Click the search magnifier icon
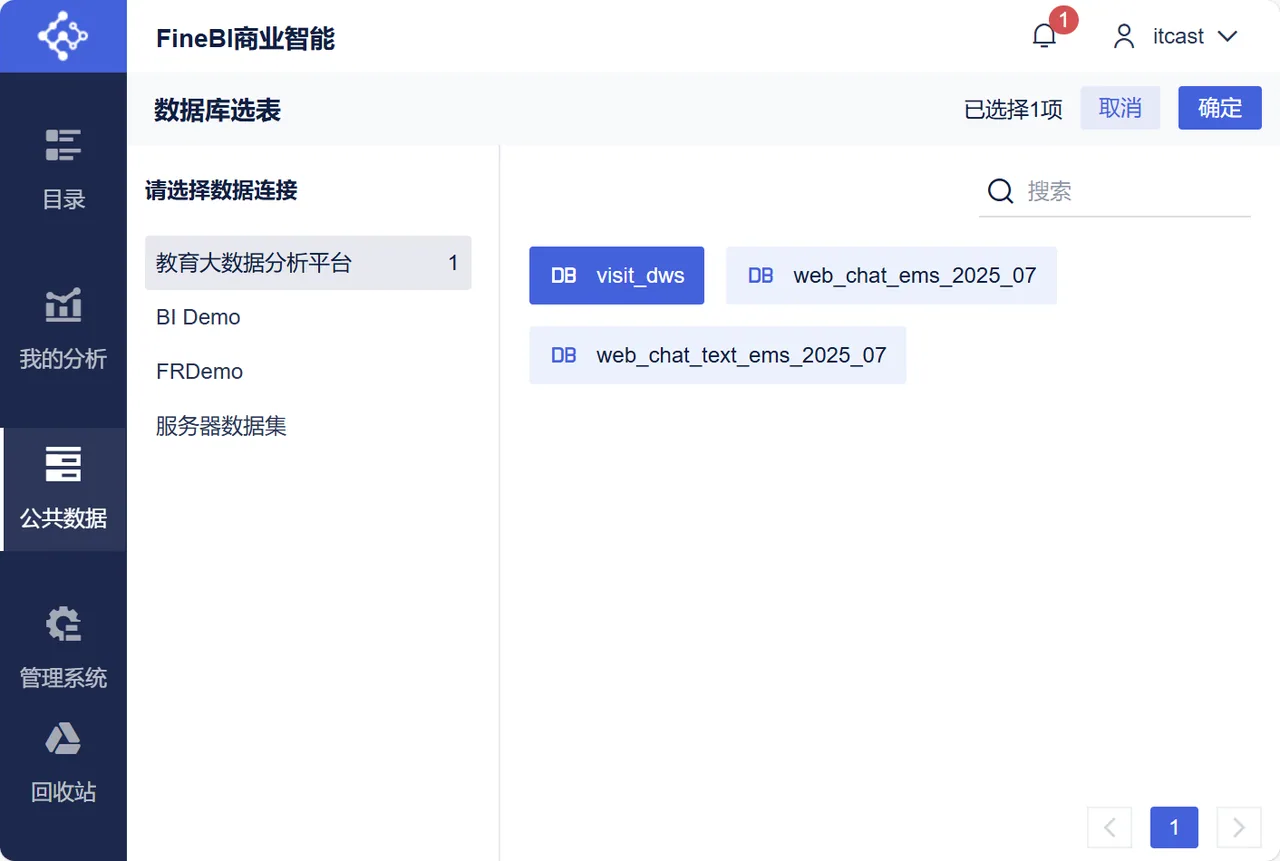Viewport: 1280px width, 861px height. point(1000,191)
